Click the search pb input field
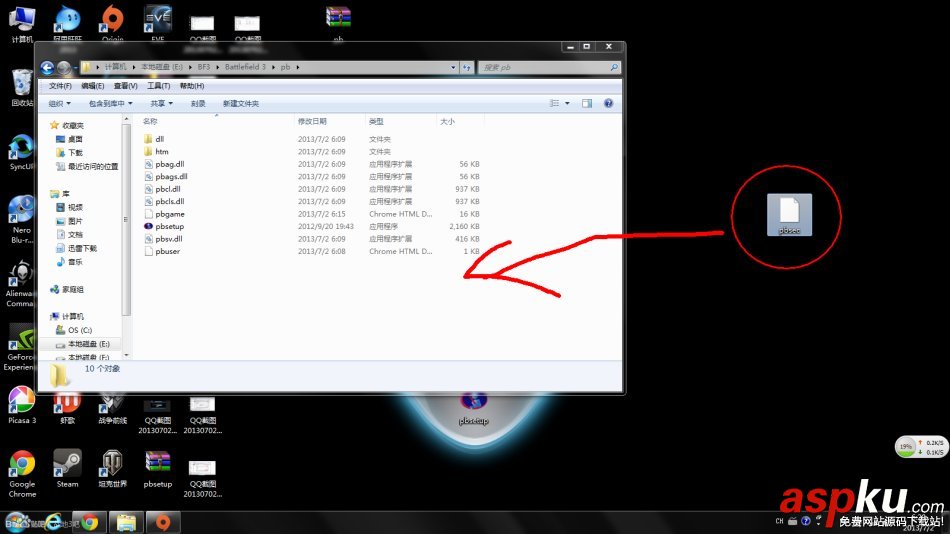Screen dimensions: 950x534 click(549, 67)
